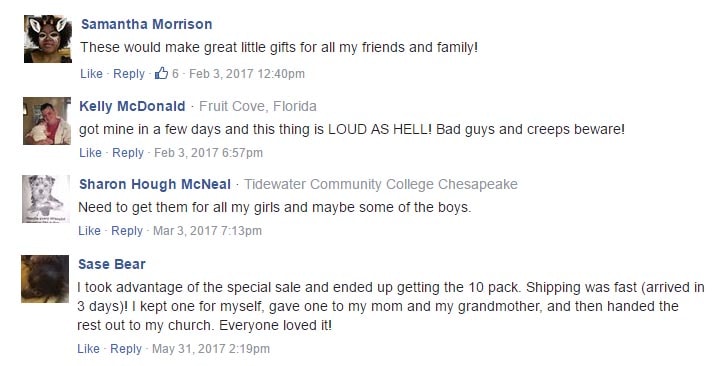The height and width of the screenshot is (366, 717).
Task: Open Kelly McDonald's profile picture
Action: click(47, 121)
